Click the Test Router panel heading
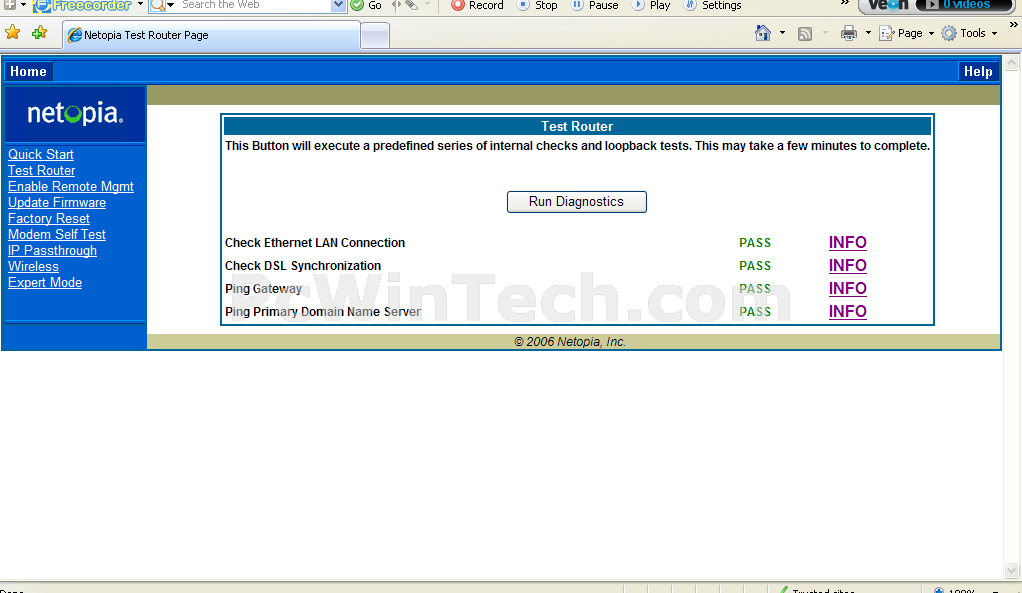This screenshot has width=1022, height=593. coord(577,126)
